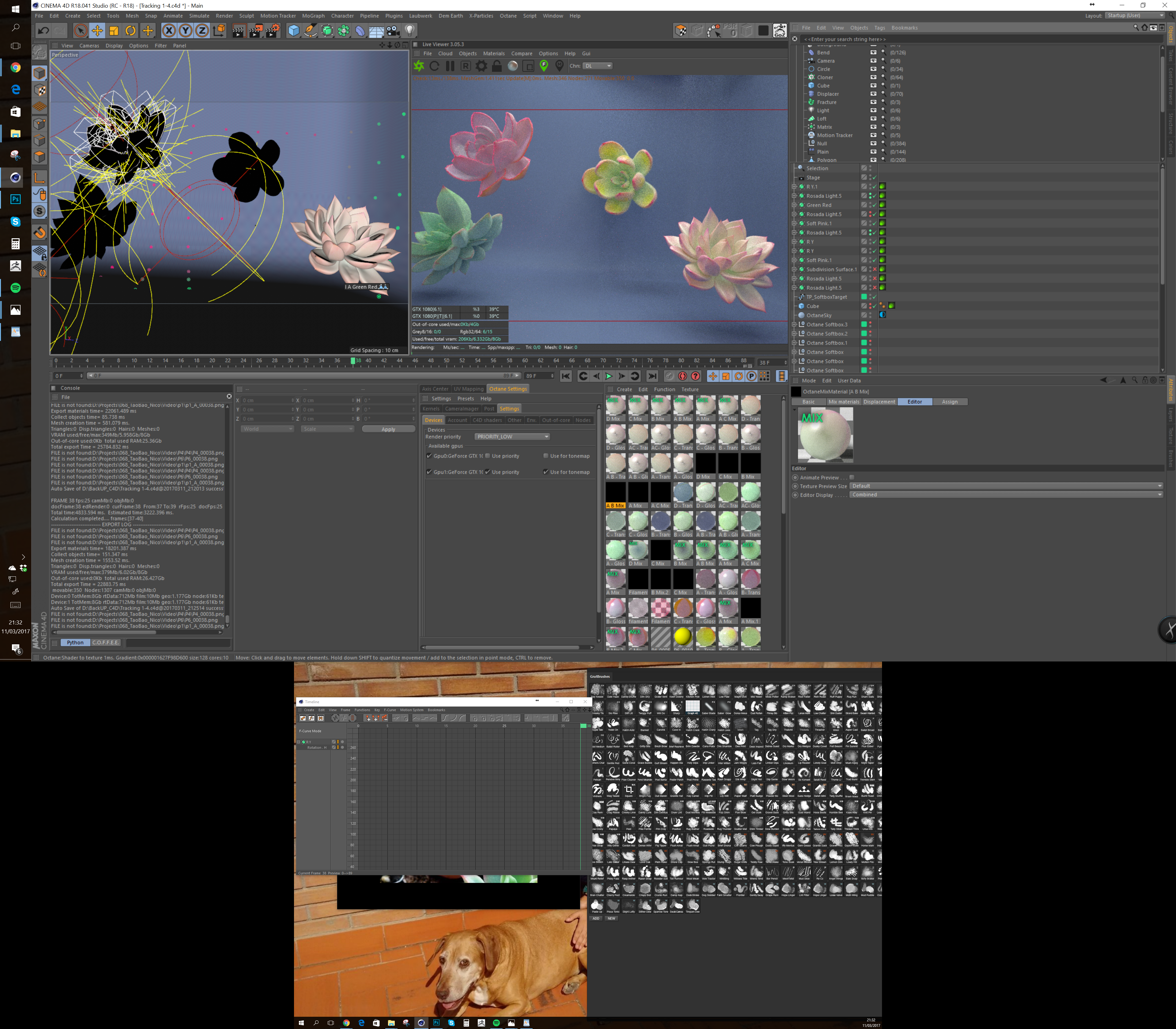Pause rendering in Live Viewer
Screen dimensions: 1176x1029
click(x=450, y=66)
